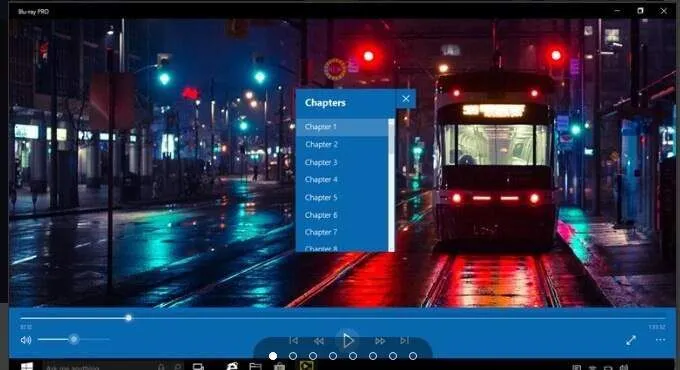
Task: Open the Store from the taskbar
Action: pyautogui.click(x=280, y=367)
